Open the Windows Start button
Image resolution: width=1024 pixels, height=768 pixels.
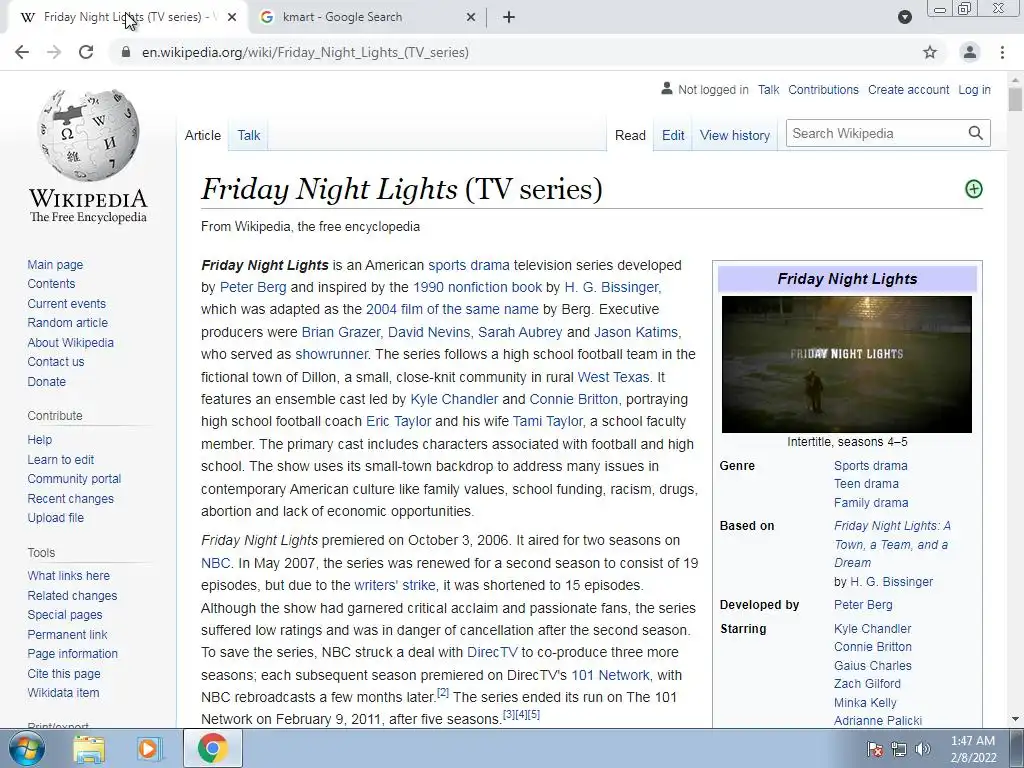pos(27,748)
